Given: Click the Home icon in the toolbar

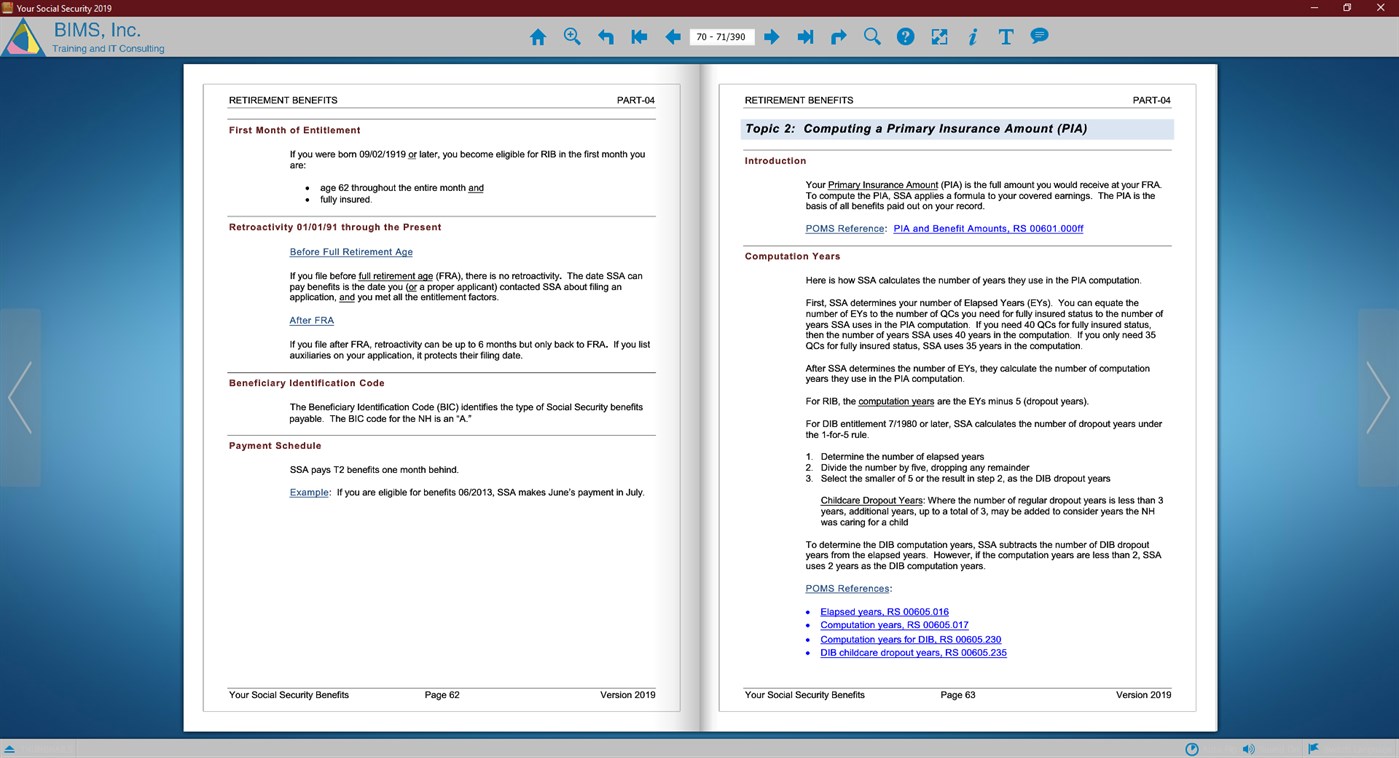Looking at the screenshot, I should [x=538, y=36].
